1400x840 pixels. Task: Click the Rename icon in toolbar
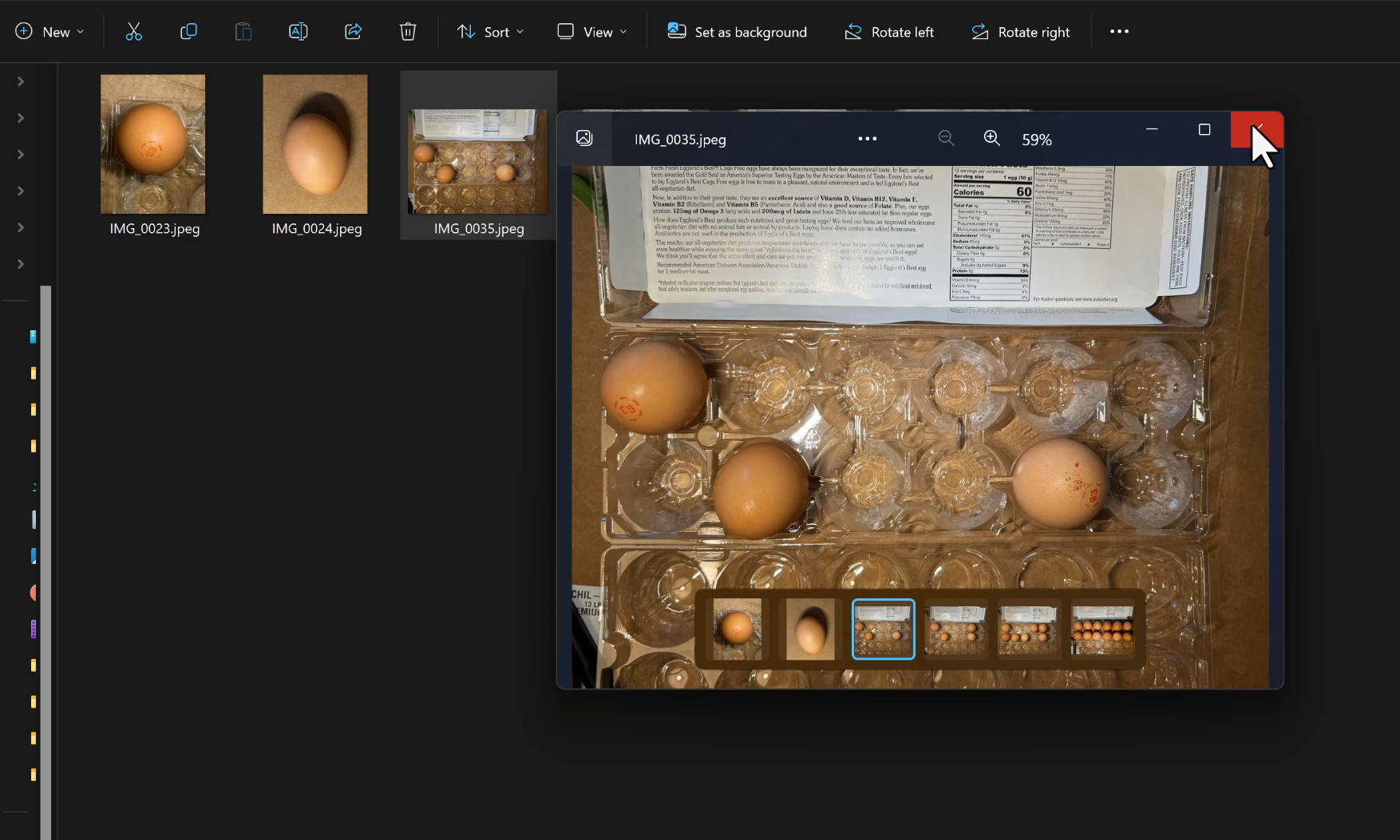tap(298, 32)
